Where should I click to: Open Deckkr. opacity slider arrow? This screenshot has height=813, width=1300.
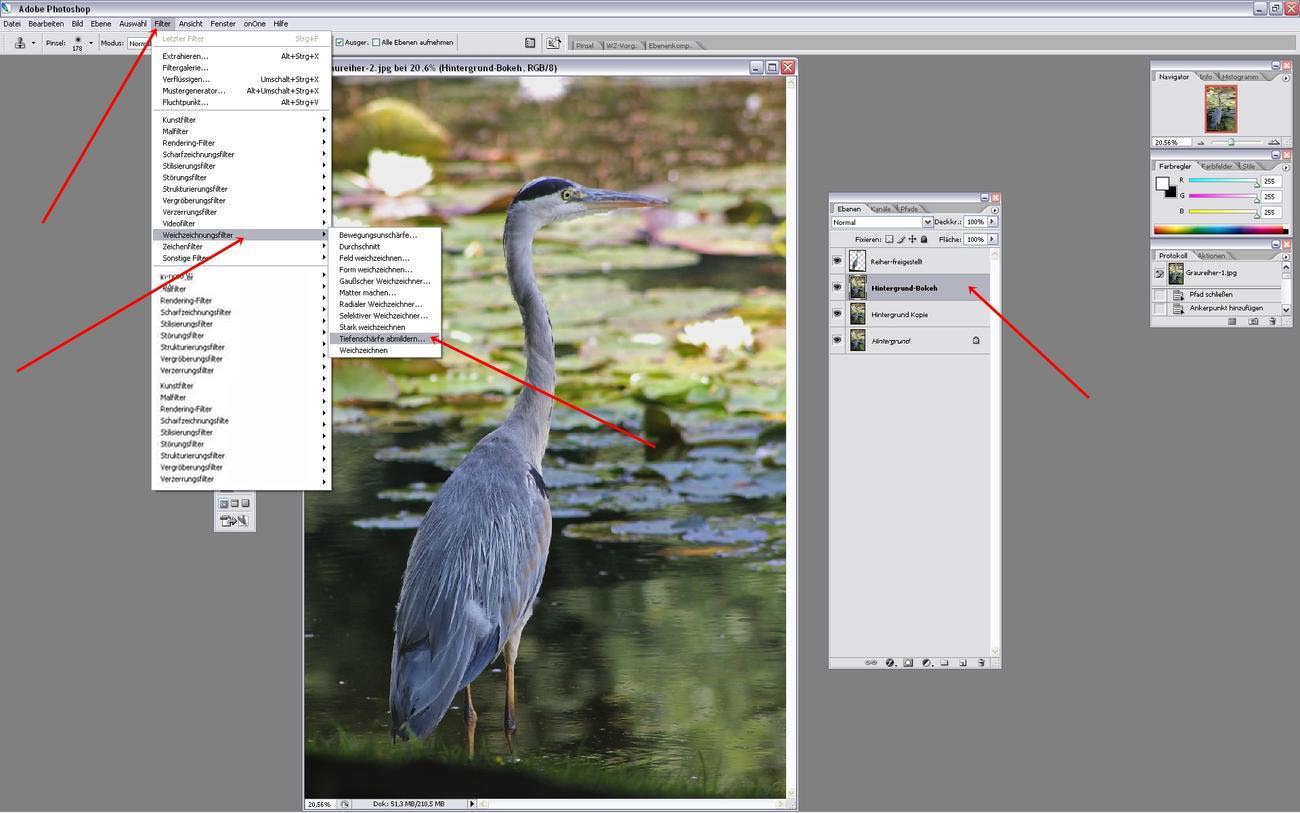click(x=992, y=222)
